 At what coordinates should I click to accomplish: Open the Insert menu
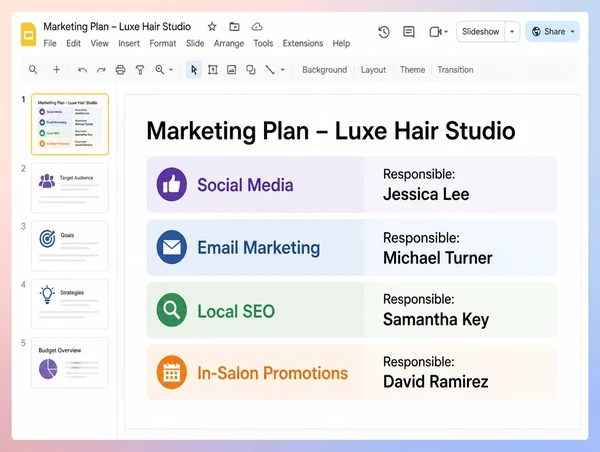click(129, 43)
